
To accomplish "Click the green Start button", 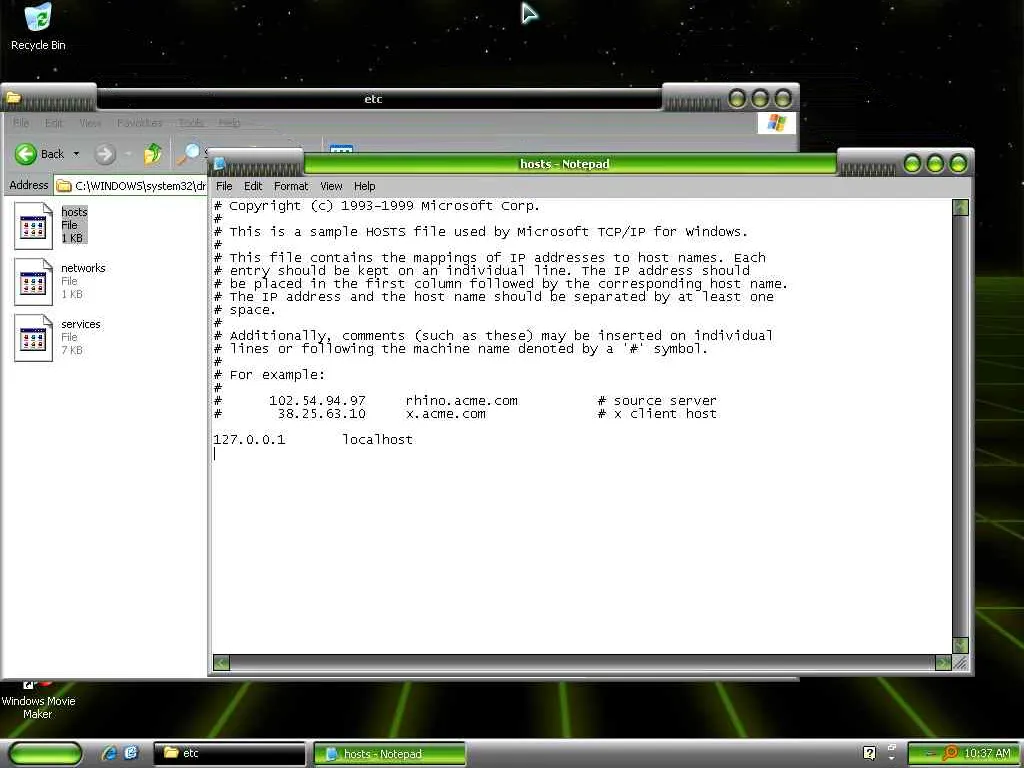I will pos(46,754).
